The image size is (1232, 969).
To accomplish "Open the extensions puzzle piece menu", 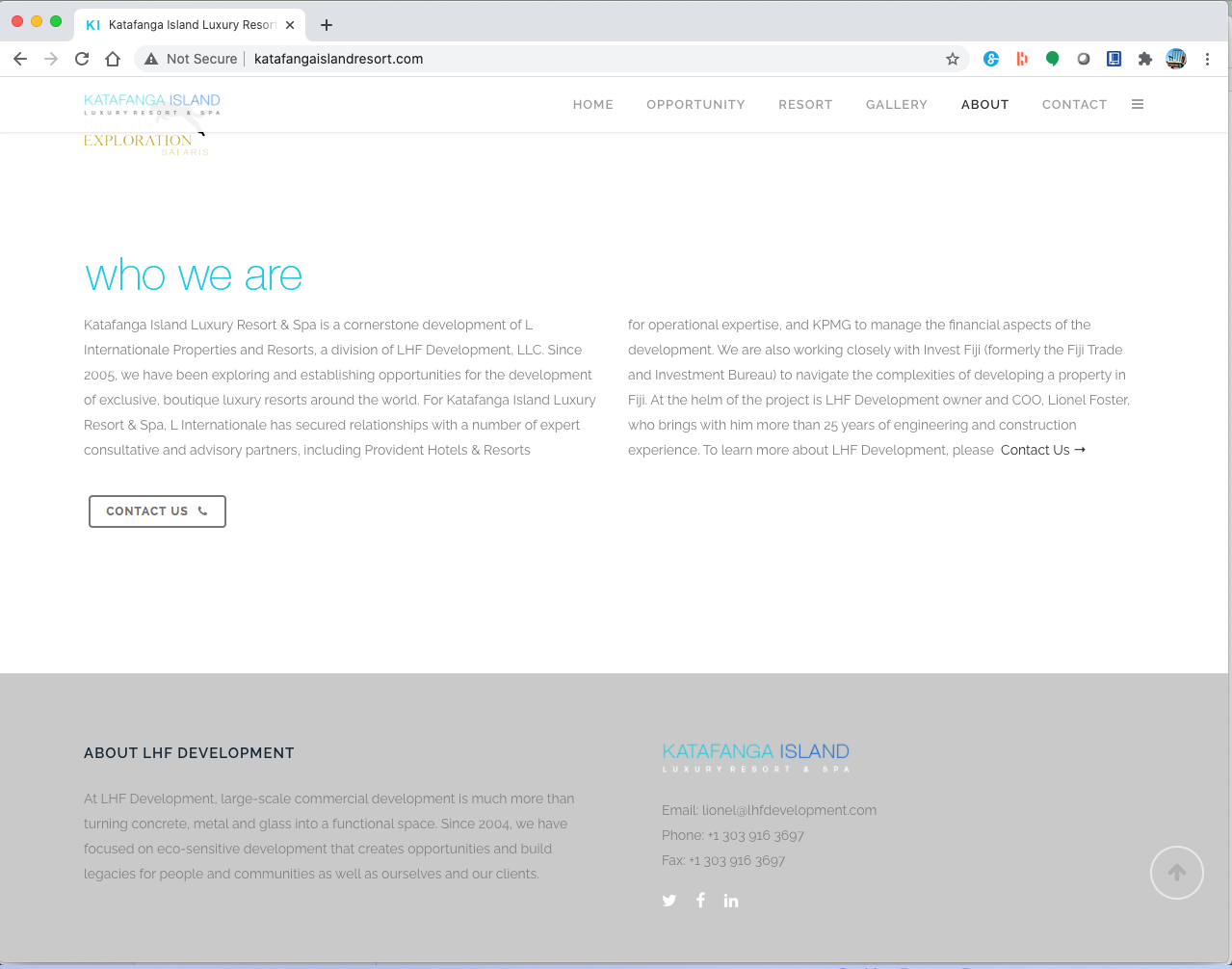I will pos(1145,59).
